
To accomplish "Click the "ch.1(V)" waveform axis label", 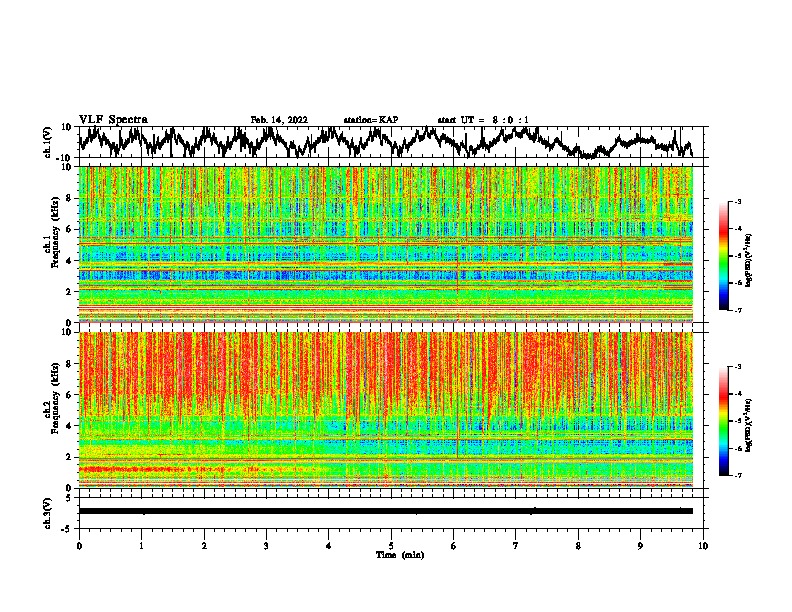I will tap(48, 142).
